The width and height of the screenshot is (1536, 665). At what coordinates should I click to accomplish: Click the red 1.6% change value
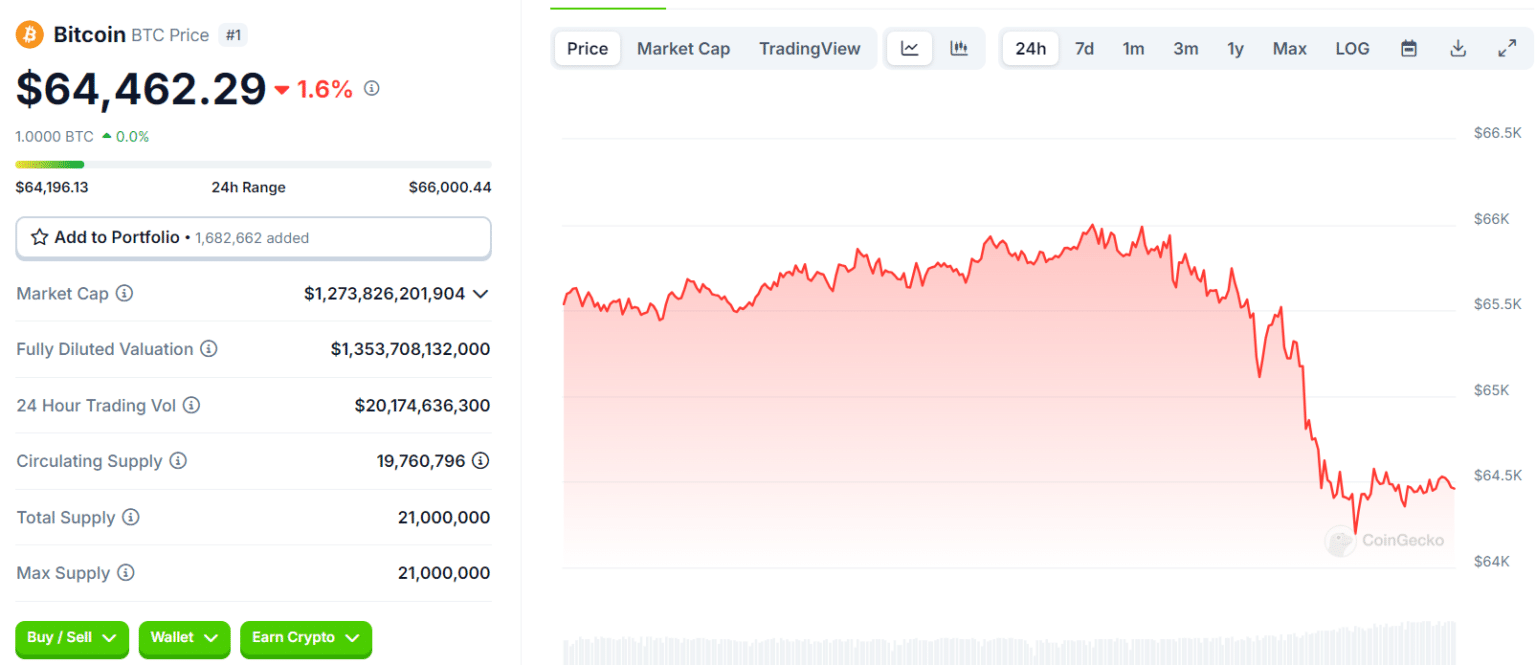point(325,89)
